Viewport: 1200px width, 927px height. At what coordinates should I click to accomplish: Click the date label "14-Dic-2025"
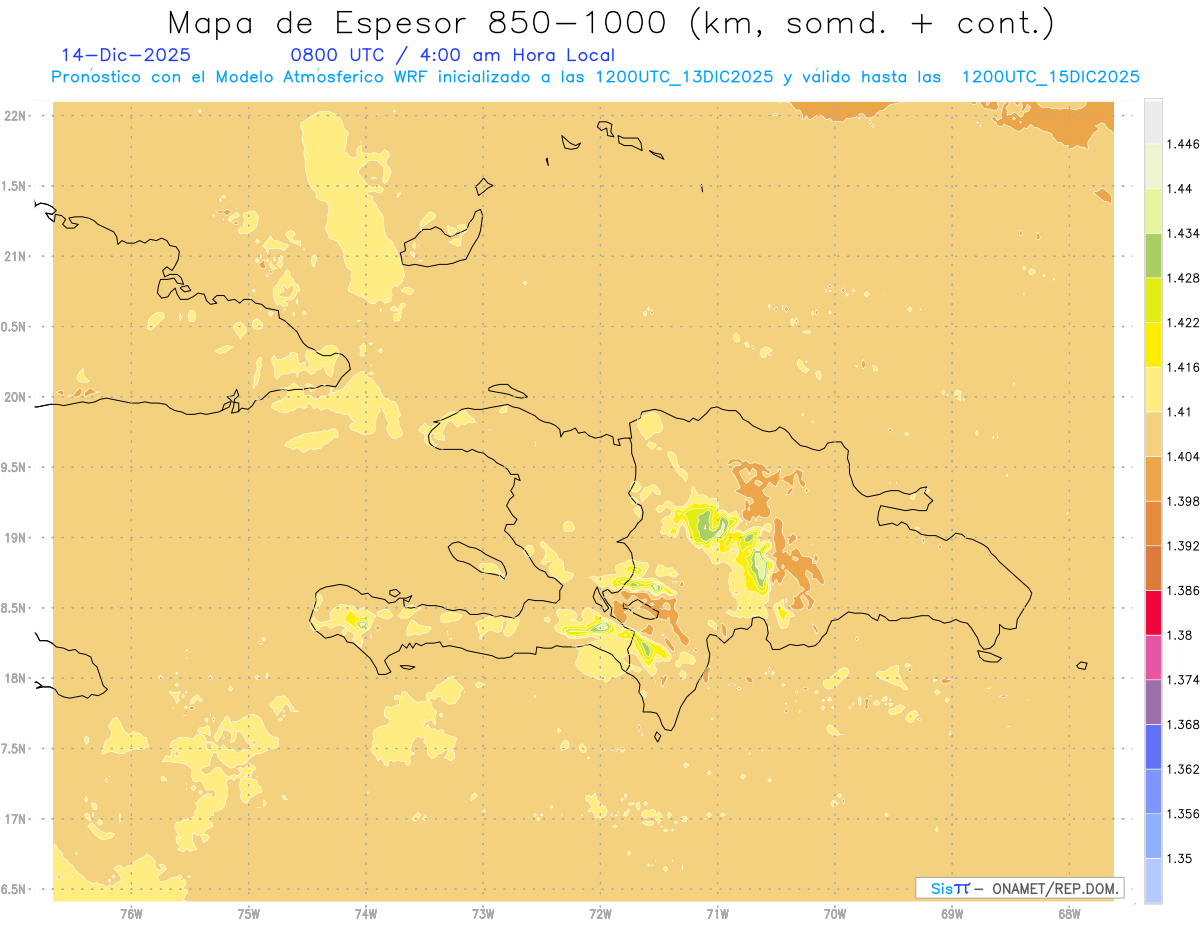[126, 55]
